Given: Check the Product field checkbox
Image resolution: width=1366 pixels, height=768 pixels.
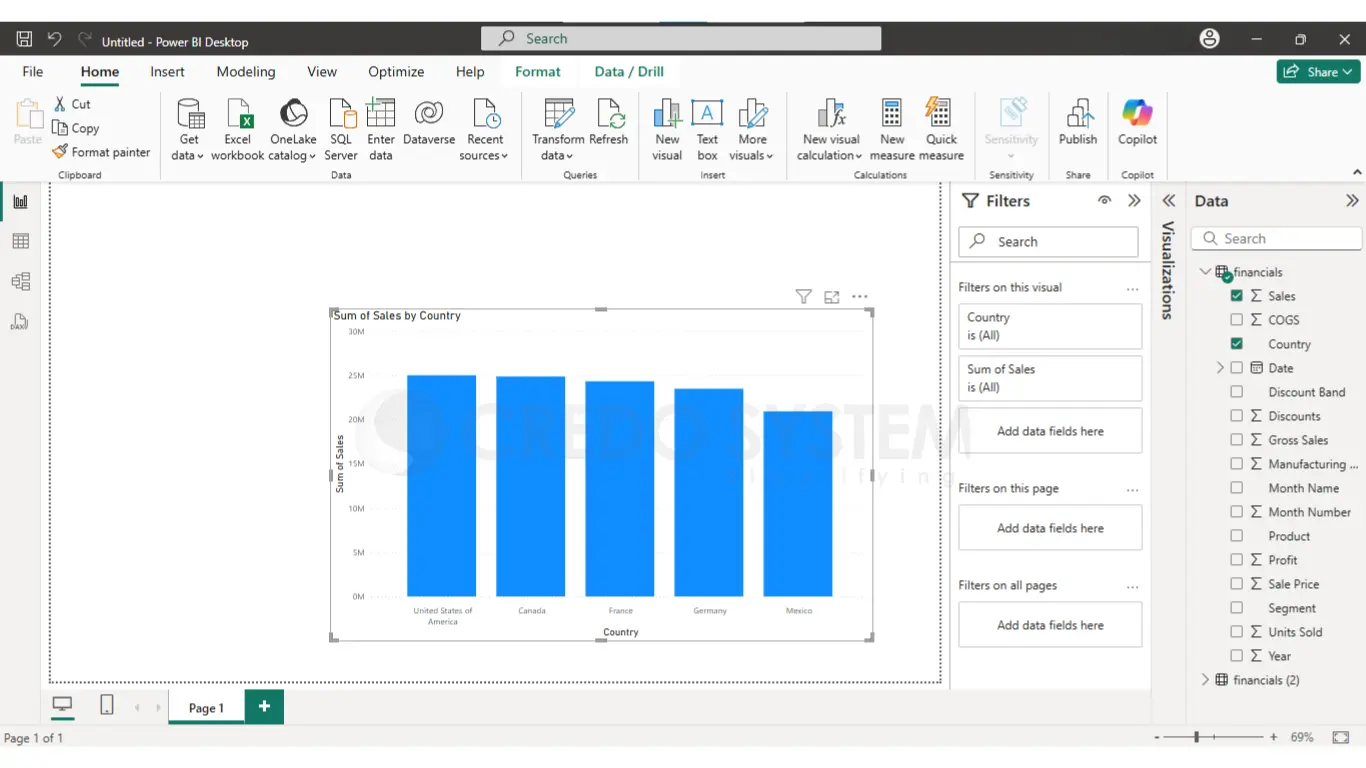Looking at the screenshot, I should (x=1237, y=536).
